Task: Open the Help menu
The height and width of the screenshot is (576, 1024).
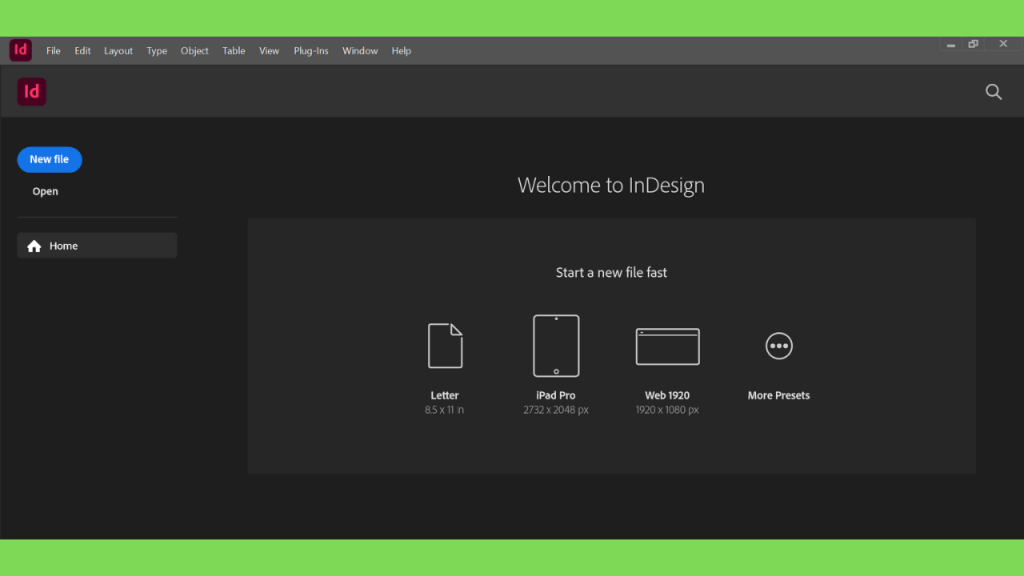Action: tap(401, 51)
